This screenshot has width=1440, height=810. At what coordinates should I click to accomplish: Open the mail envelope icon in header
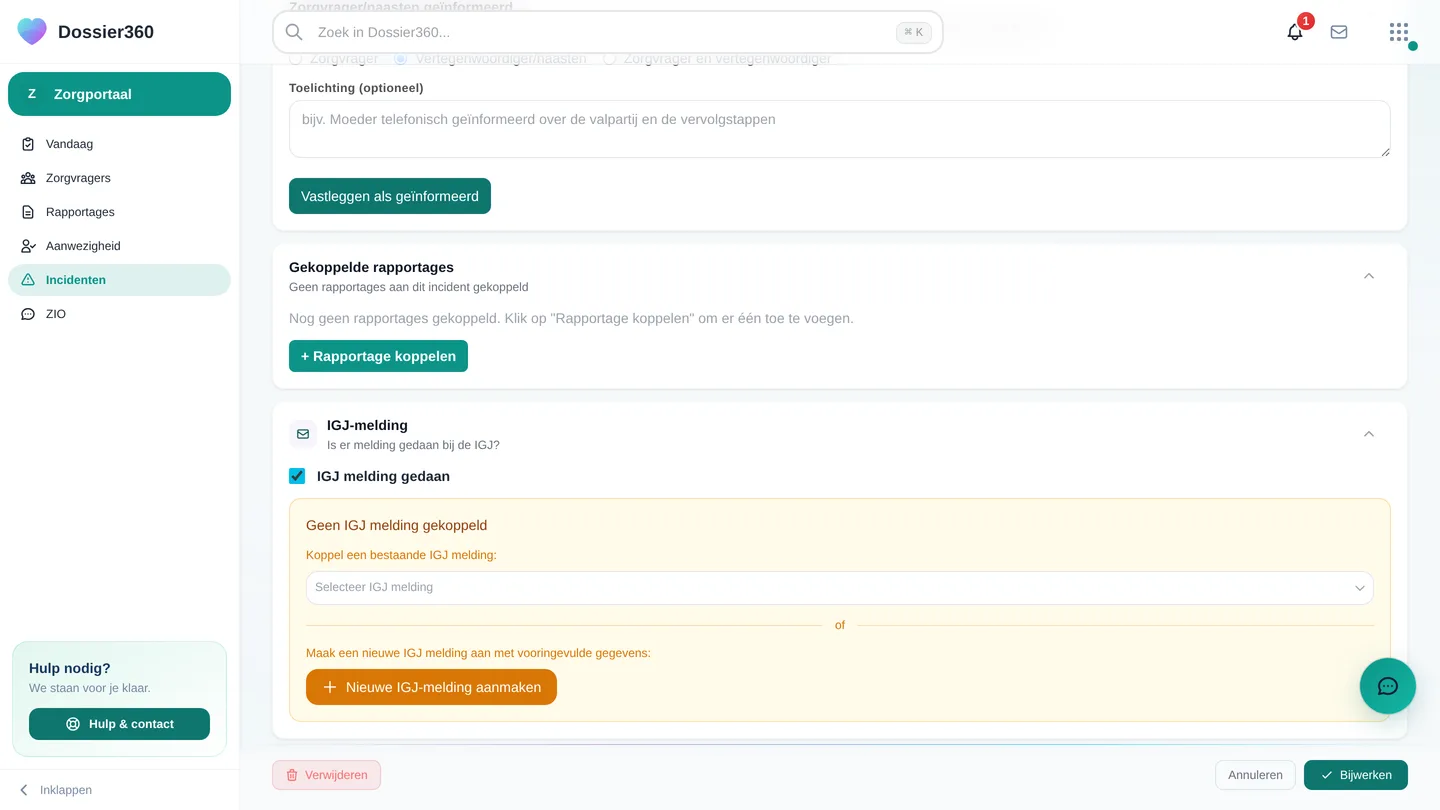pyautogui.click(x=1339, y=32)
